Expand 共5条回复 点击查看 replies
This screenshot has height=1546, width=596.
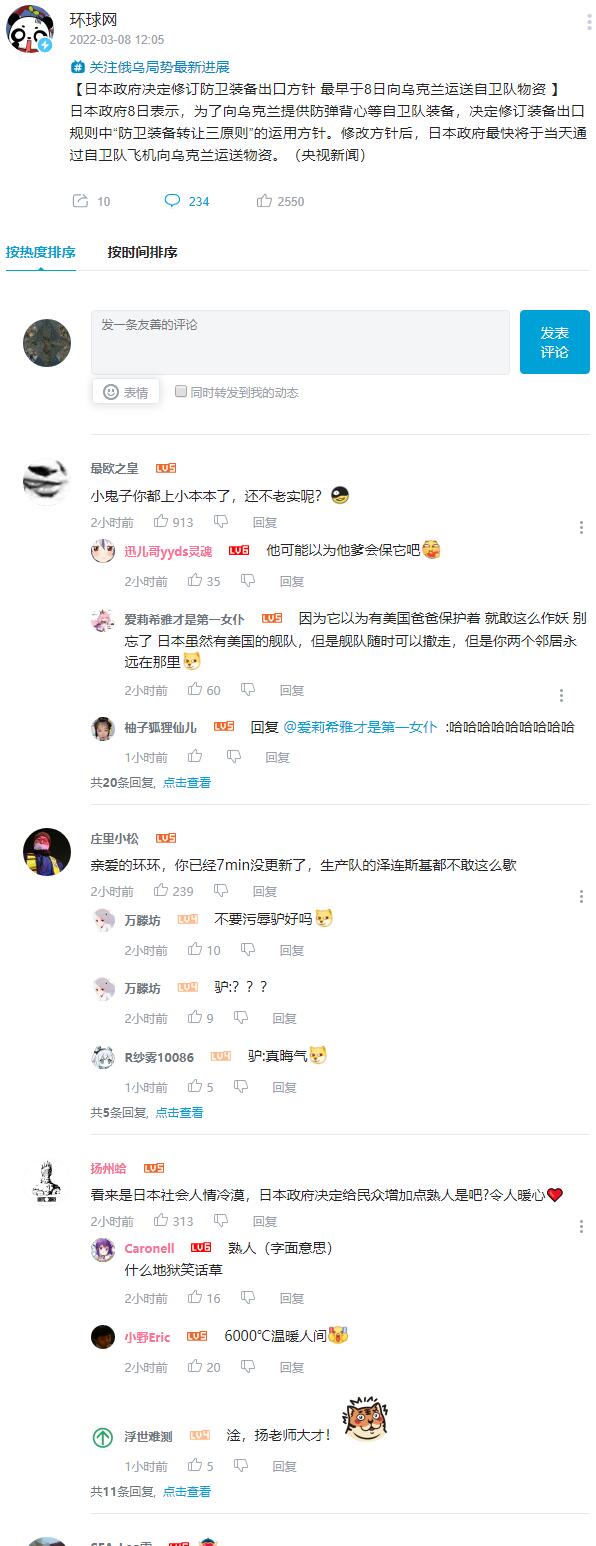click(x=146, y=1112)
